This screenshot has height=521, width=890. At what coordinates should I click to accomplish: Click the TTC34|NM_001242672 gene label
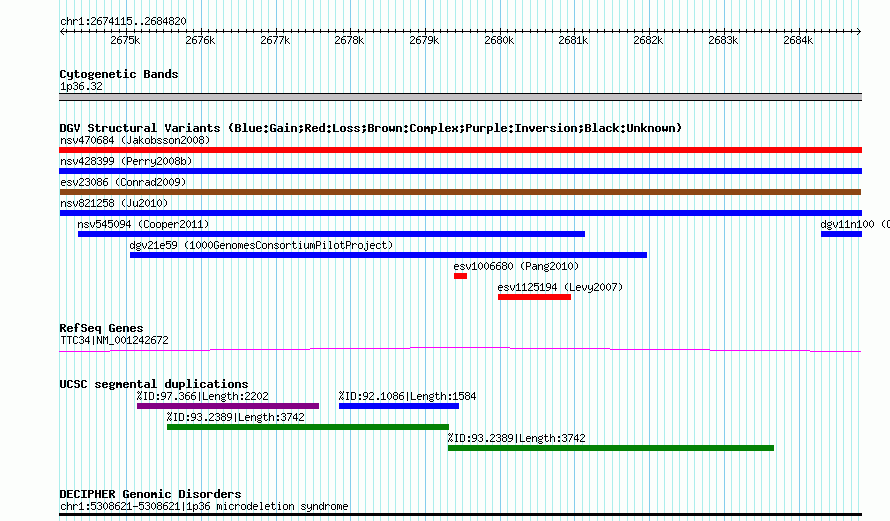click(x=114, y=341)
